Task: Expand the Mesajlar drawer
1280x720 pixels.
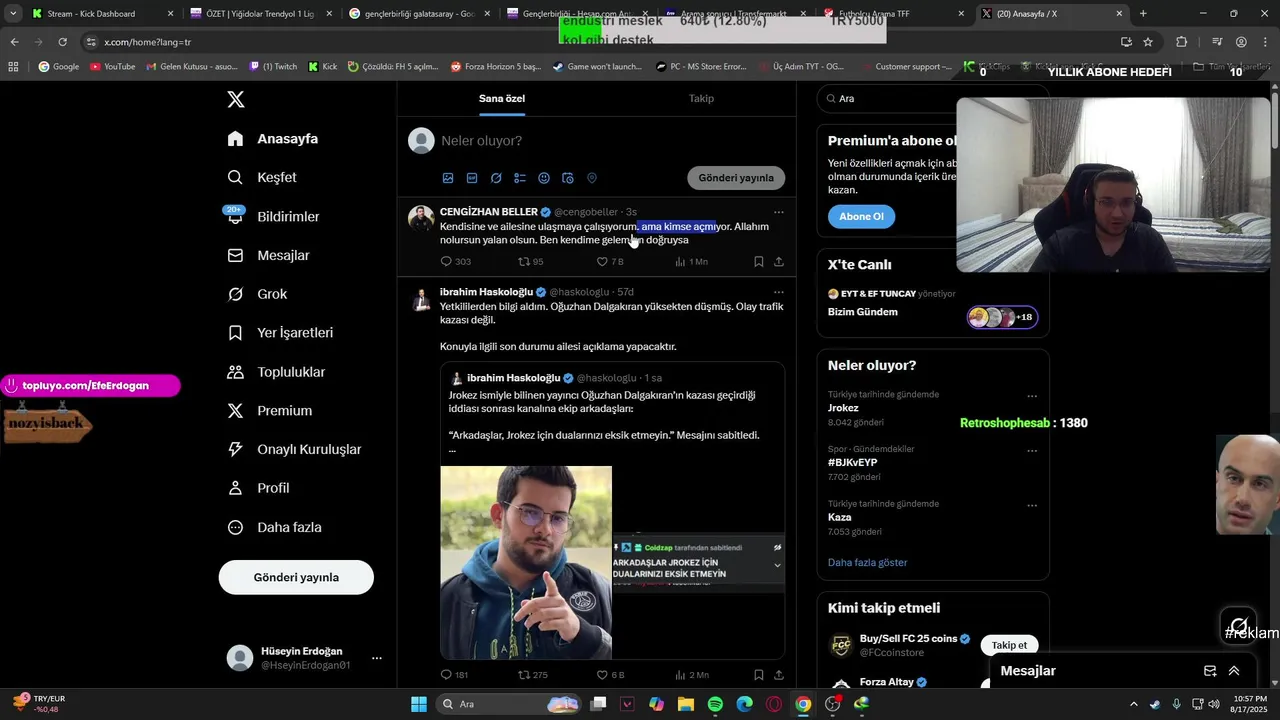Action: (x=1234, y=671)
